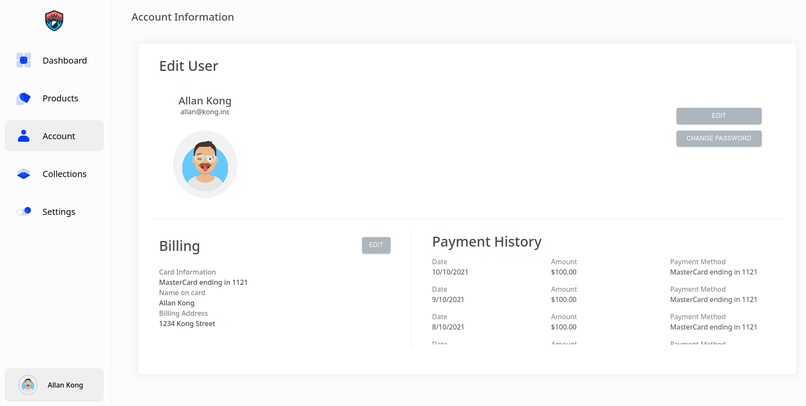806x406 pixels.
Task: Click the Edit button in Edit User
Action: [x=719, y=116]
